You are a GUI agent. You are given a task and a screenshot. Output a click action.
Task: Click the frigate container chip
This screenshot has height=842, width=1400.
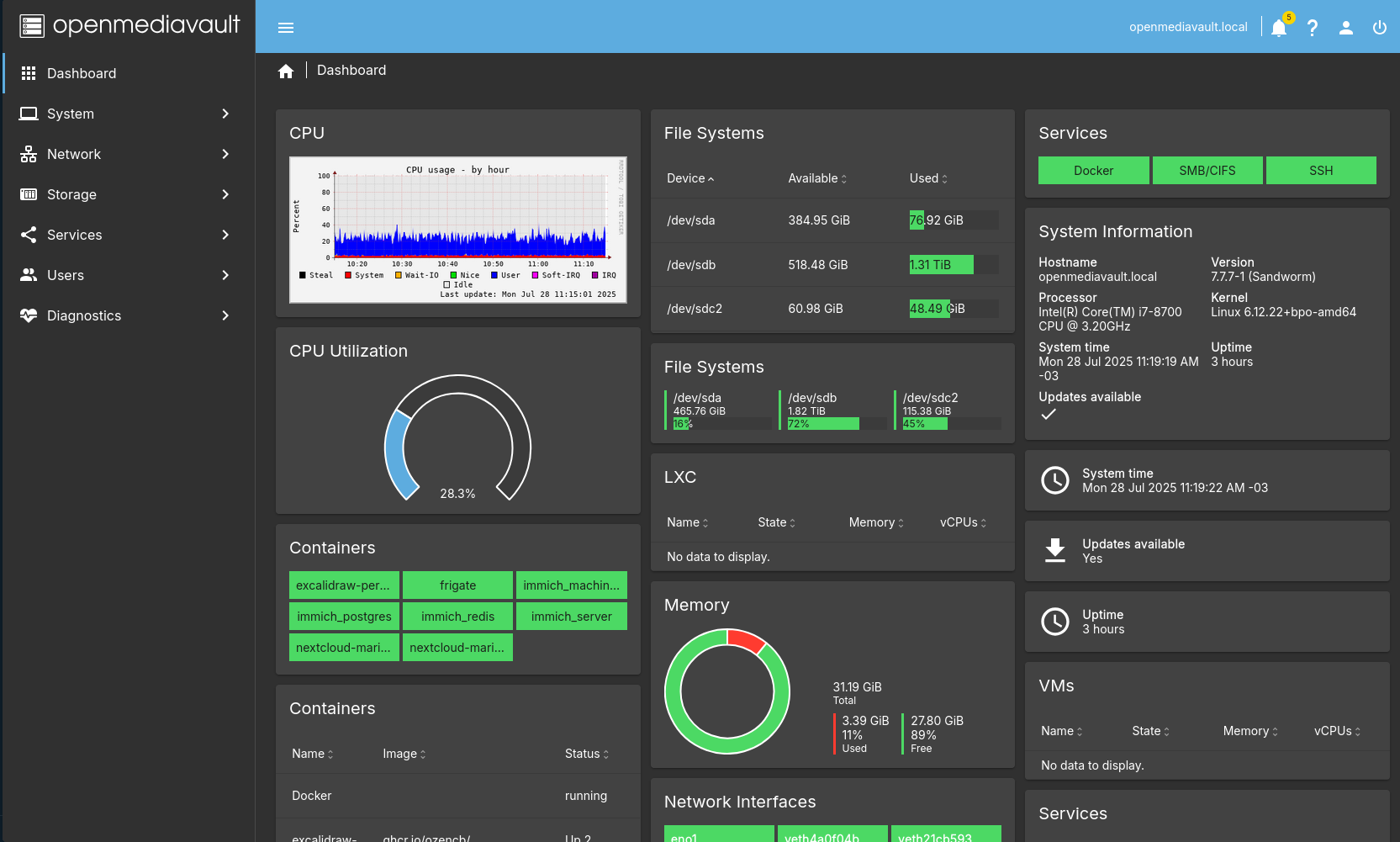[457, 585]
